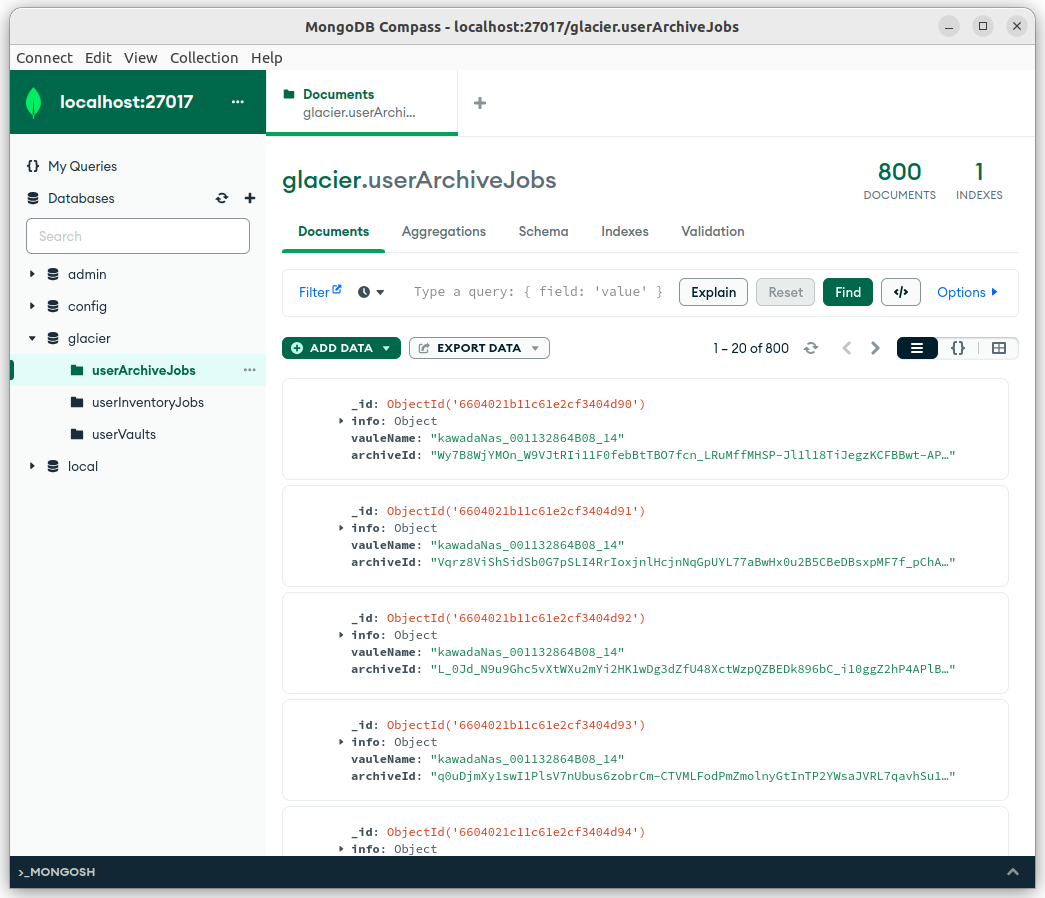This screenshot has width=1045, height=898.
Task: Switch to the Aggregations tab
Action: (x=444, y=231)
